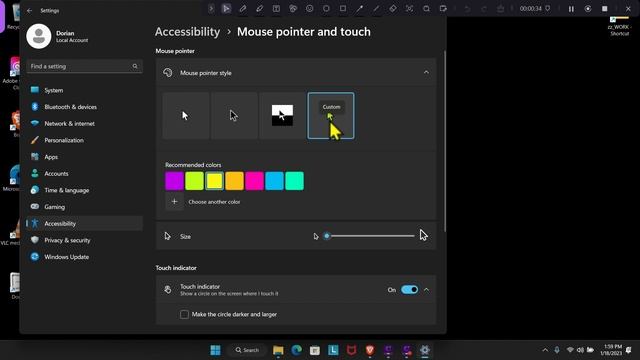
Task: Open Time & language settings
Action: point(84,190)
